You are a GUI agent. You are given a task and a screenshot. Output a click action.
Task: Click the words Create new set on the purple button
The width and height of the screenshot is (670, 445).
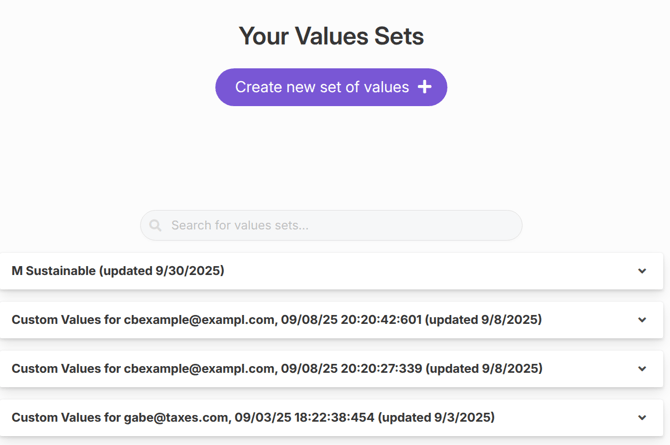(x=285, y=87)
